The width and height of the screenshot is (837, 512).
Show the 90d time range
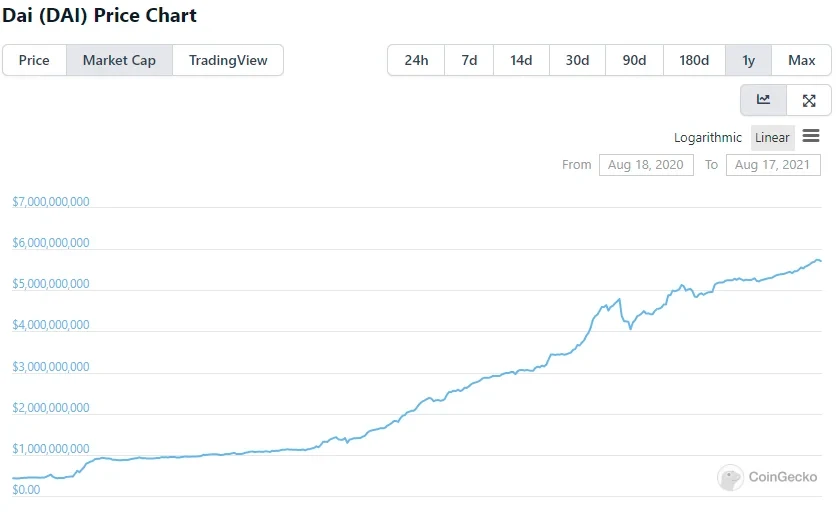[x=634, y=60]
